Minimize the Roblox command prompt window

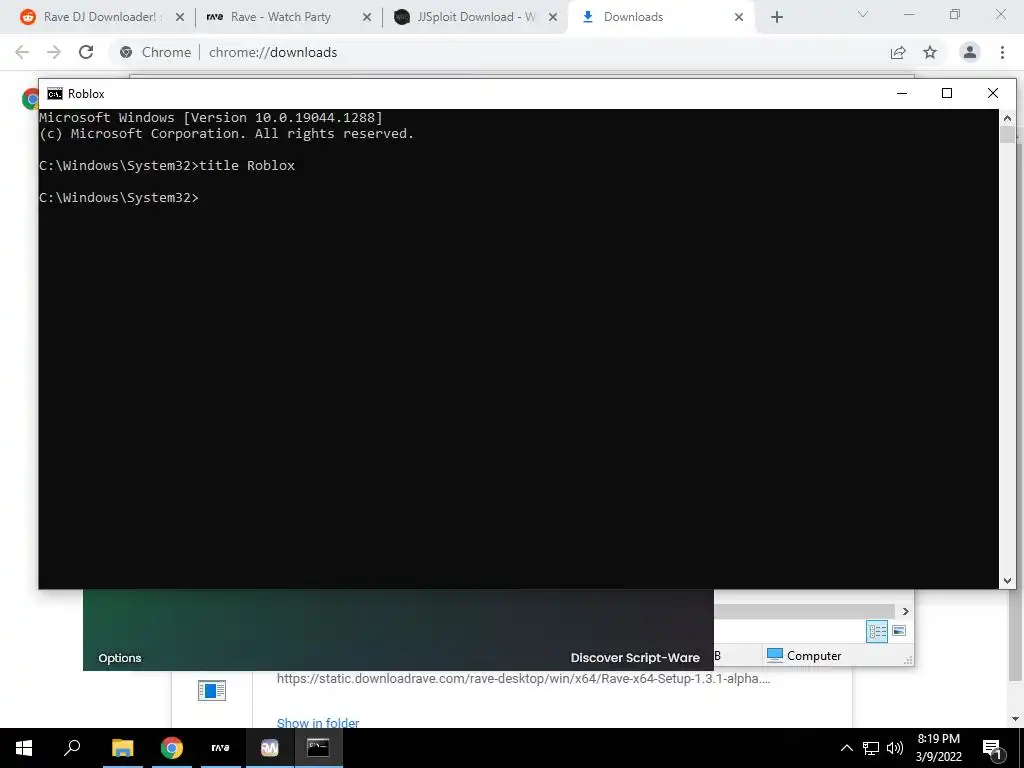[902, 93]
